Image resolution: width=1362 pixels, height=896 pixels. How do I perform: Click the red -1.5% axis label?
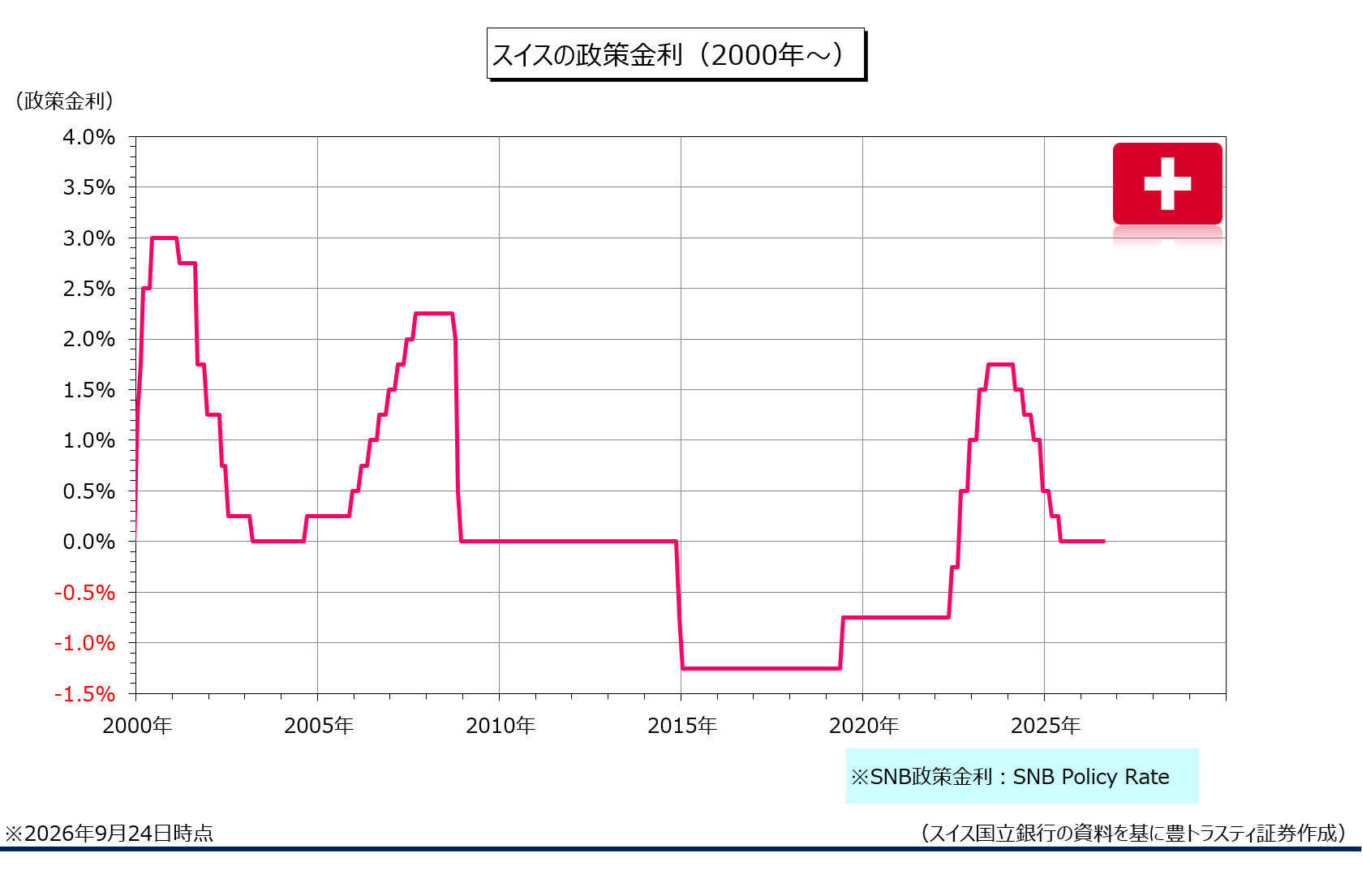[x=85, y=694]
